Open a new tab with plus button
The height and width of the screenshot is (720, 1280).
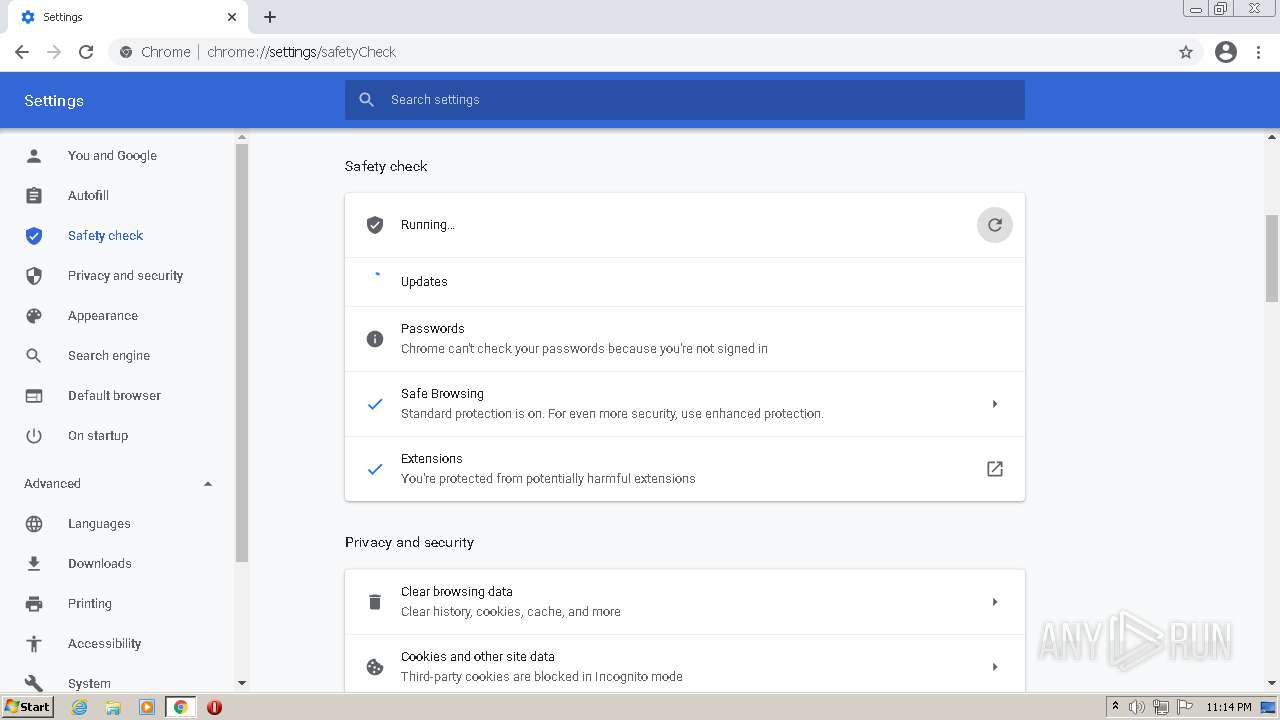[270, 17]
